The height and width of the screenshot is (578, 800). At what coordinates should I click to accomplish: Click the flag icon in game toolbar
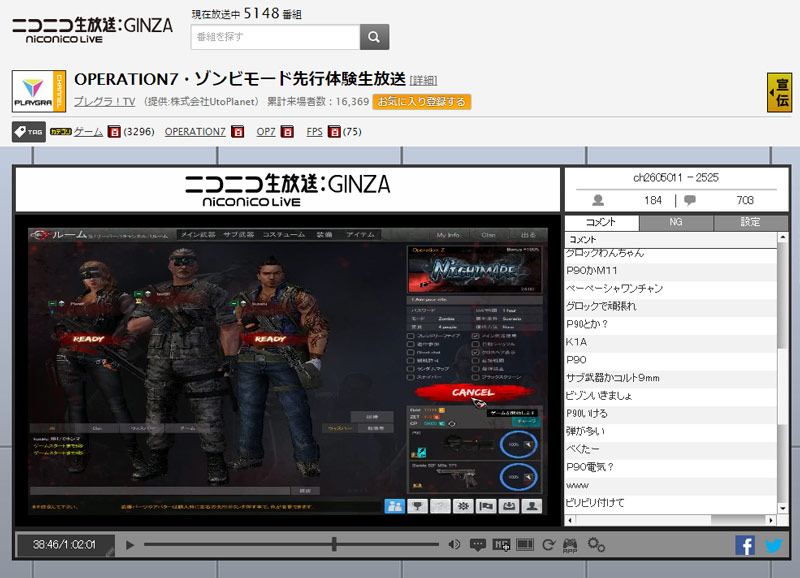(486, 506)
